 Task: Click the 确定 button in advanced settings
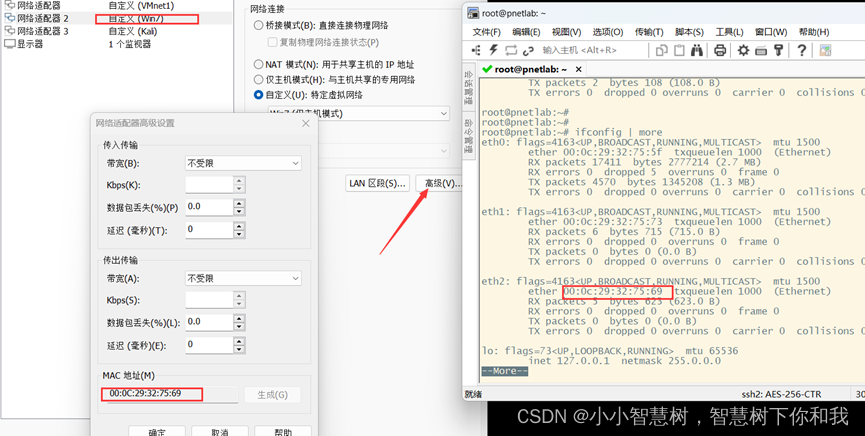[x=157, y=430]
